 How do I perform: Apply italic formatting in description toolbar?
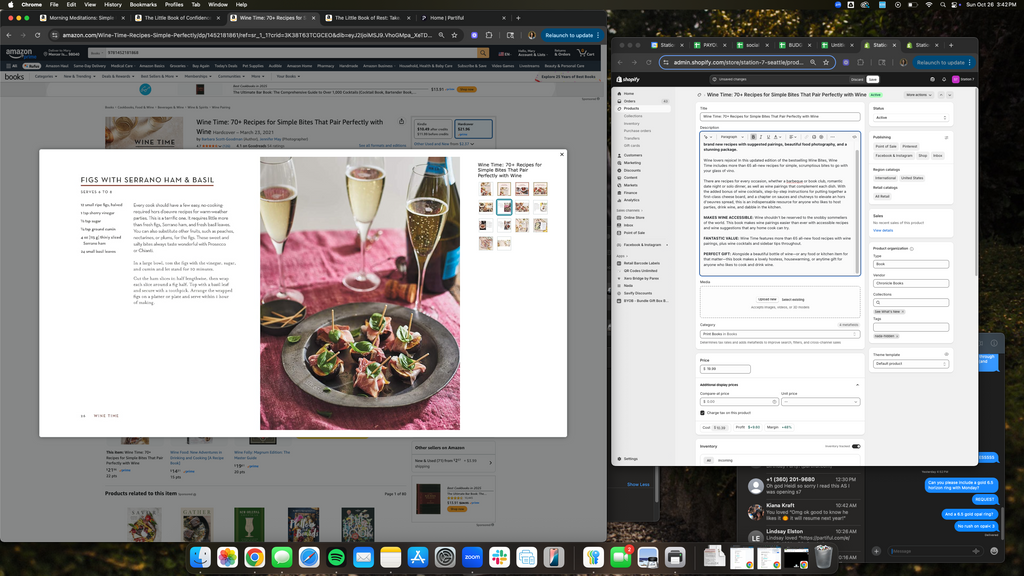761,136
